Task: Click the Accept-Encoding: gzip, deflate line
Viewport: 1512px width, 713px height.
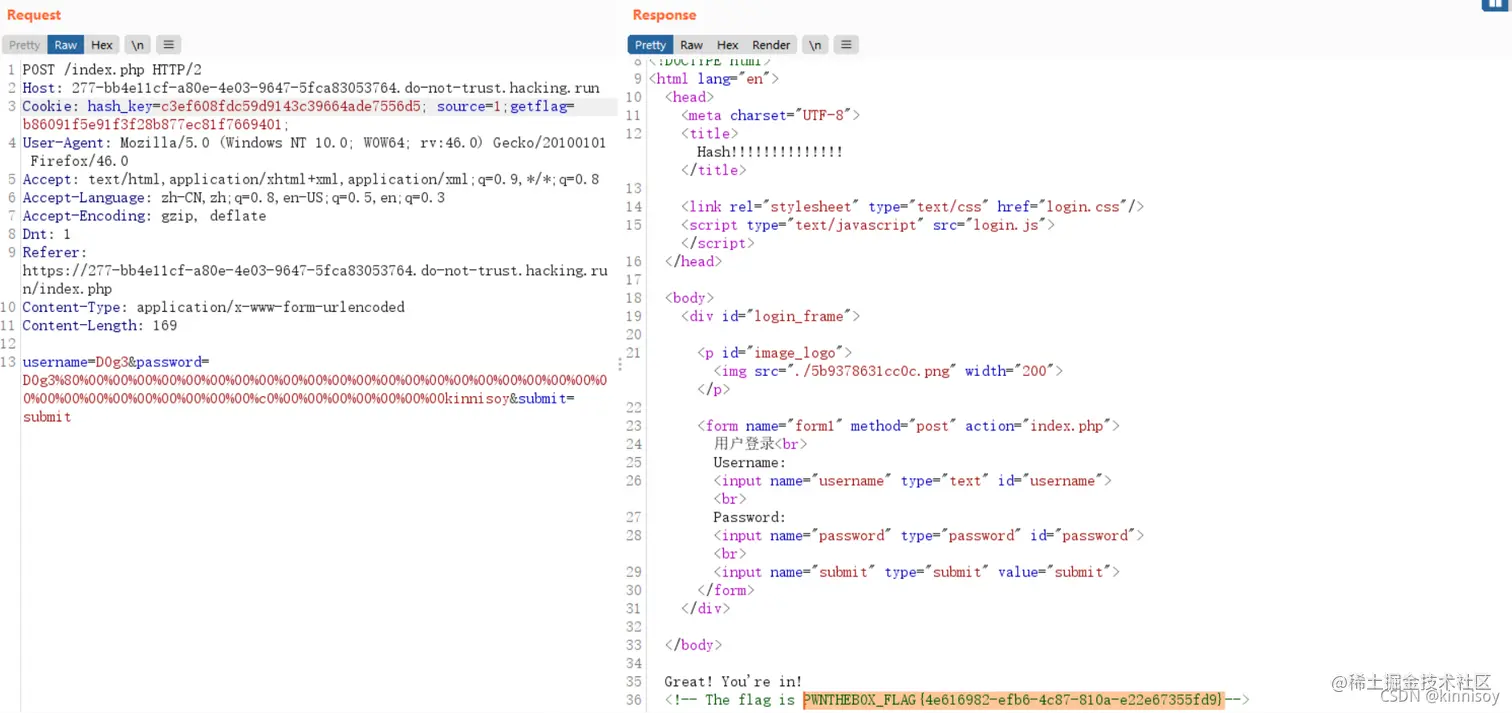Action: 144,216
